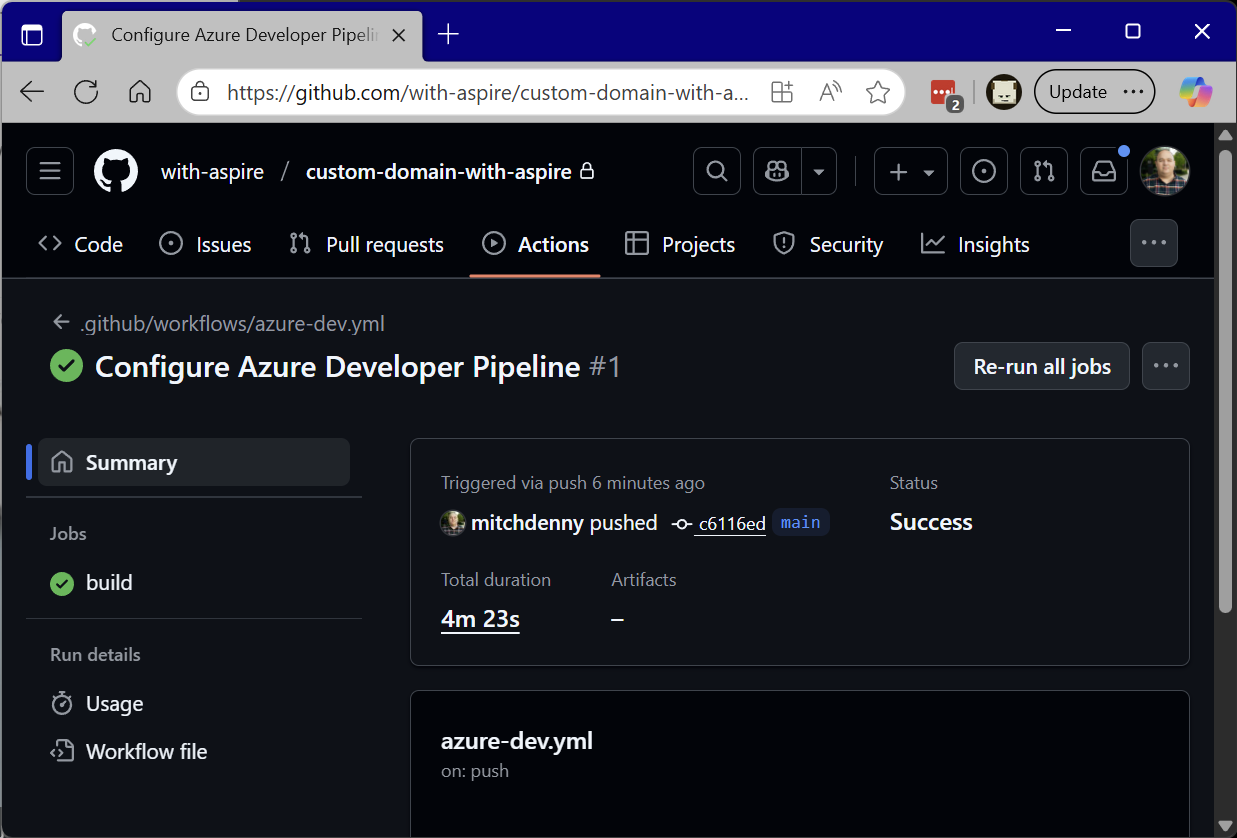Open the browser split screen icon

pos(782,92)
